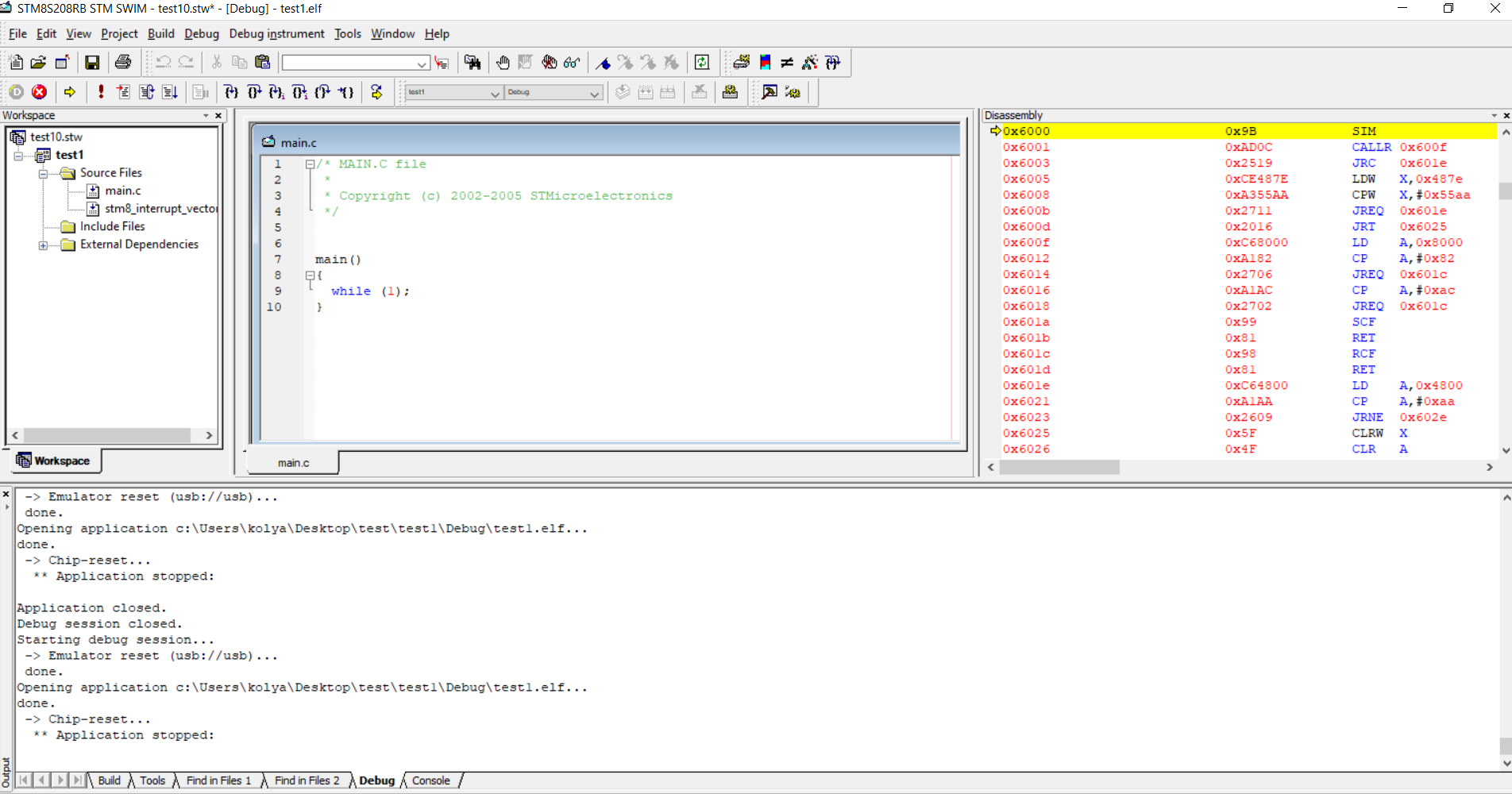The image size is (1512, 794).
Task: Click the binoculars Find in Files icon
Action: click(x=472, y=63)
